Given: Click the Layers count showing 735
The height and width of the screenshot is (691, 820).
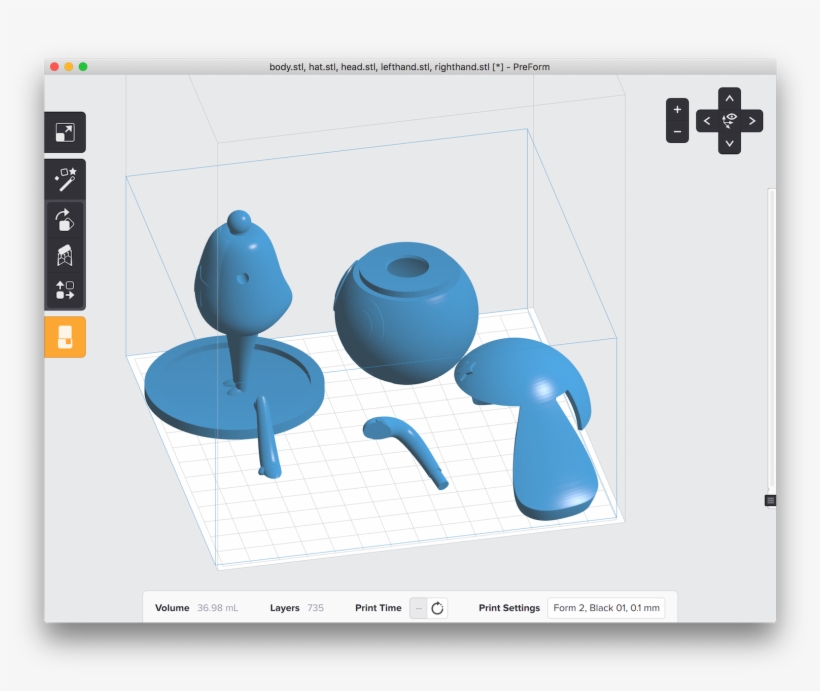Looking at the screenshot, I should click(317, 607).
